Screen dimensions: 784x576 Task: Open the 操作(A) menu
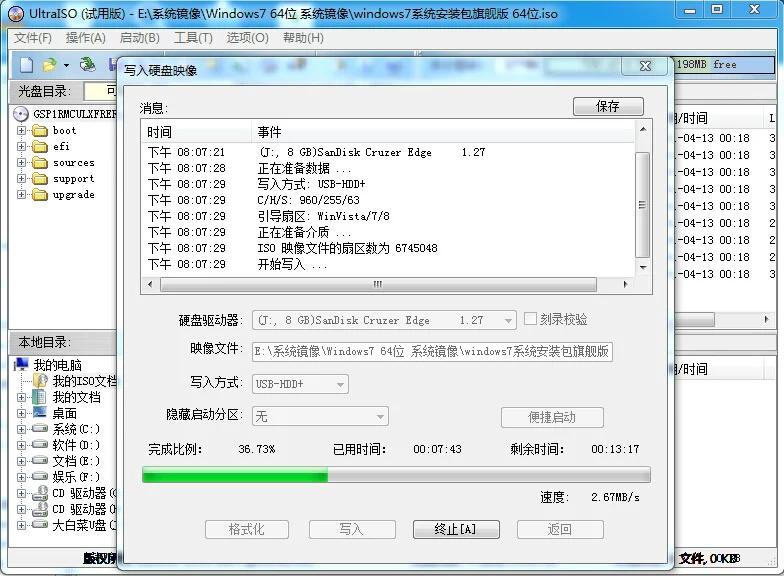(86, 38)
